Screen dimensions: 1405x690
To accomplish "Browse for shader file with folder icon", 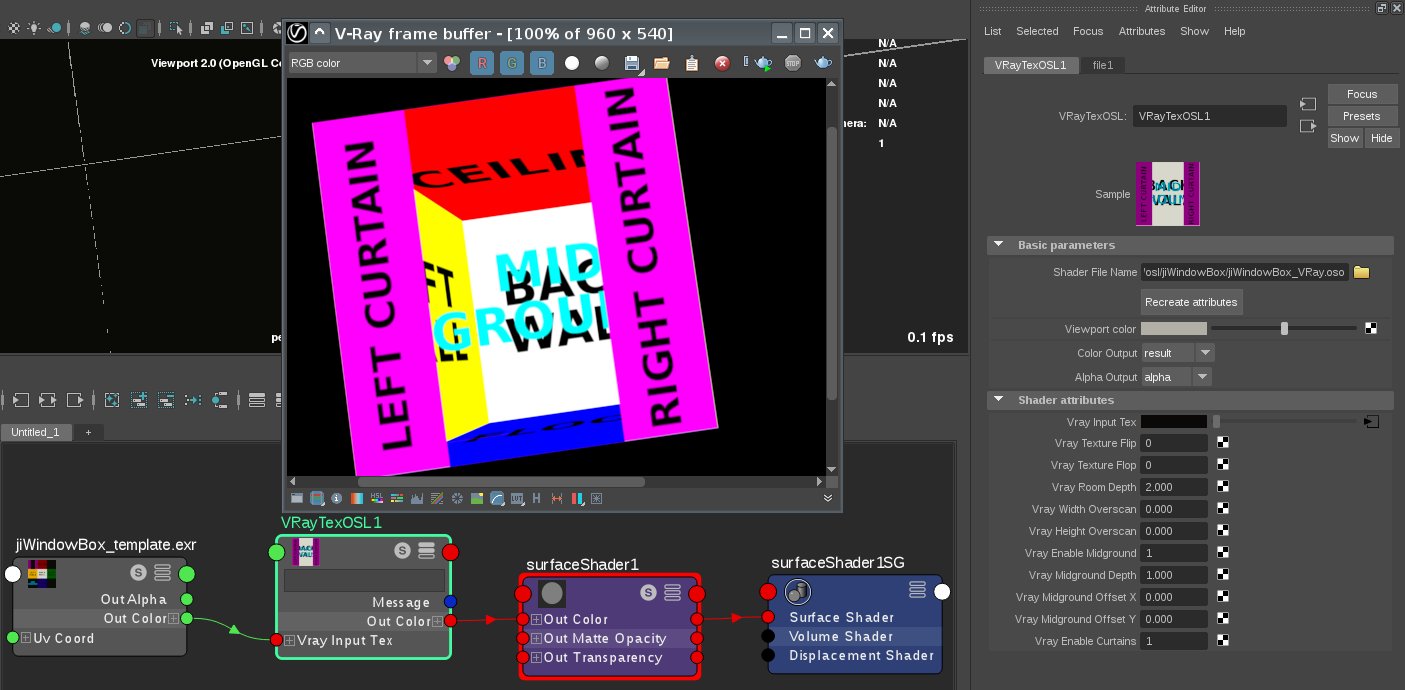I will tap(1361, 272).
